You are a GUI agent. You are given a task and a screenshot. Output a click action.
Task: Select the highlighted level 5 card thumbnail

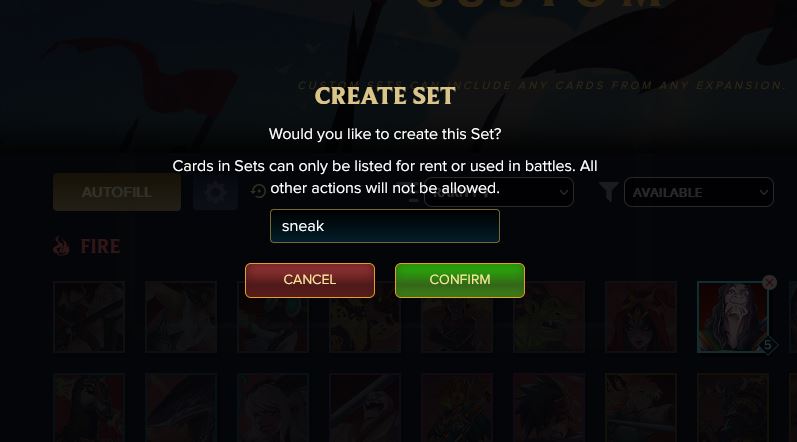[732, 317]
